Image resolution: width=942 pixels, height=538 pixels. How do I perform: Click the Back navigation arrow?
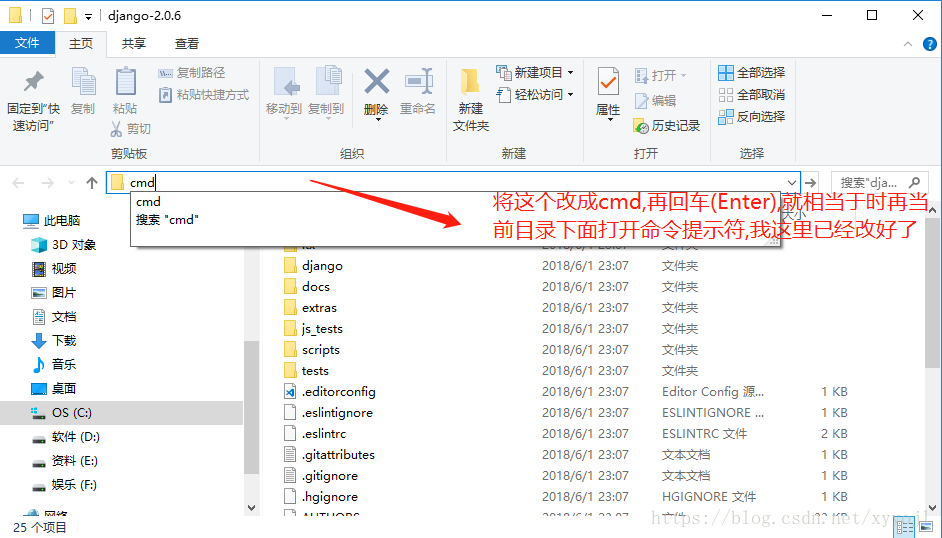click(19, 183)
